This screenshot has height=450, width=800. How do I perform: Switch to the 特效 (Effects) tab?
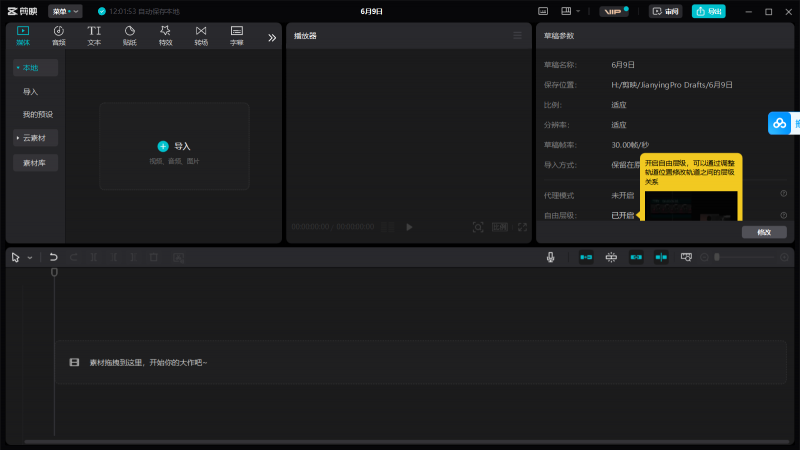[165, 35]
